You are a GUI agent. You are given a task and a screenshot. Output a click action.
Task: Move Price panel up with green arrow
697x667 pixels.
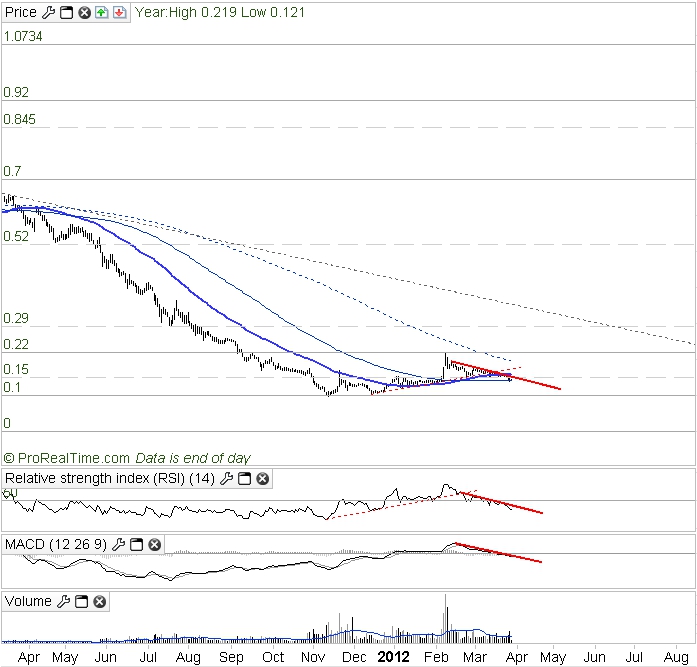[102, 12]
